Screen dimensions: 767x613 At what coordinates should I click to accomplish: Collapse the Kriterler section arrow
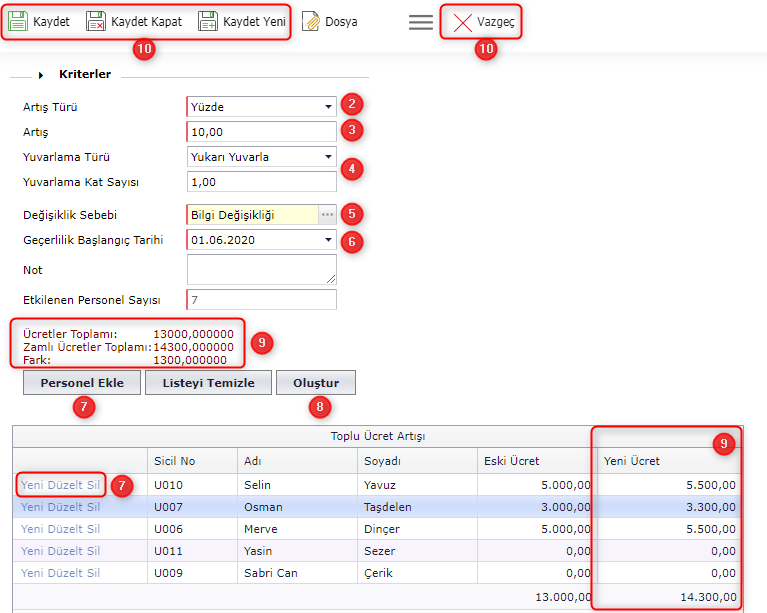(42, 75)
